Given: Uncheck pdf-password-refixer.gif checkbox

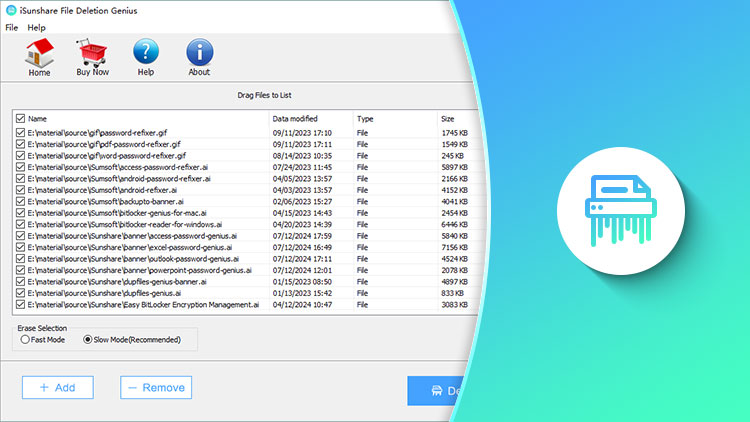Looking at the screenshot, I should pyautogui.click(x=20, y=144).
